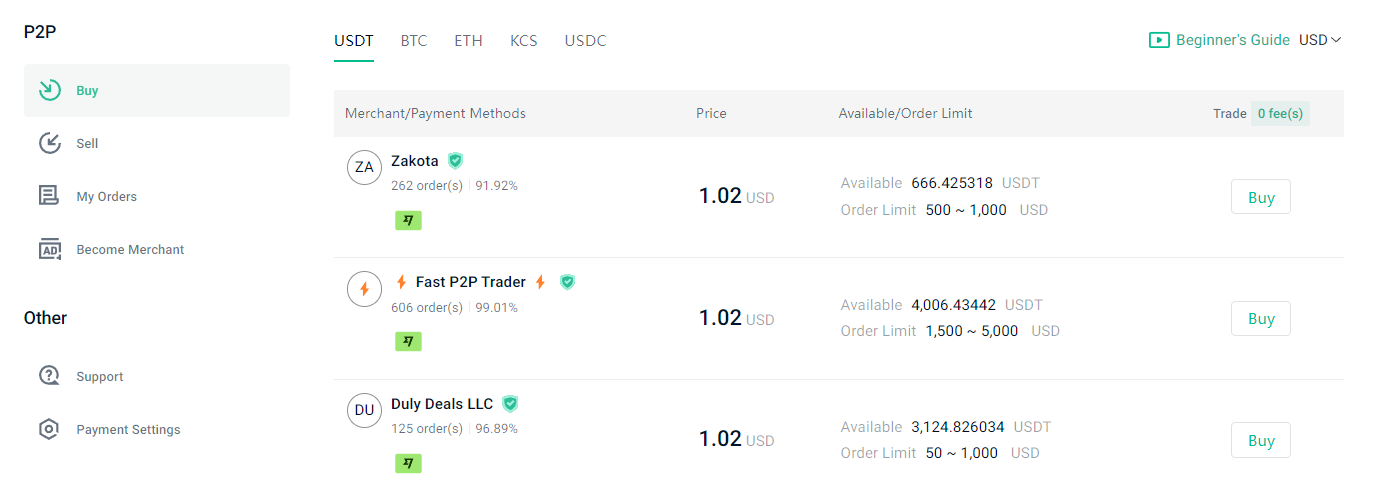
Task: Click Duly Deals LLC's verified shield badge
Action: coord(510,404)
